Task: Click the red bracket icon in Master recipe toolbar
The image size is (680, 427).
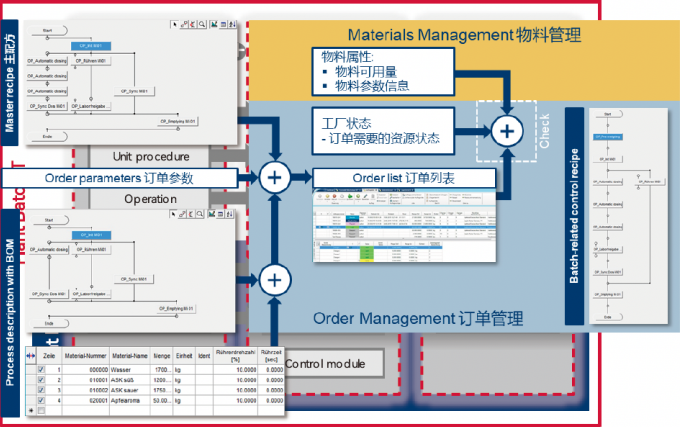Action: 193,25
